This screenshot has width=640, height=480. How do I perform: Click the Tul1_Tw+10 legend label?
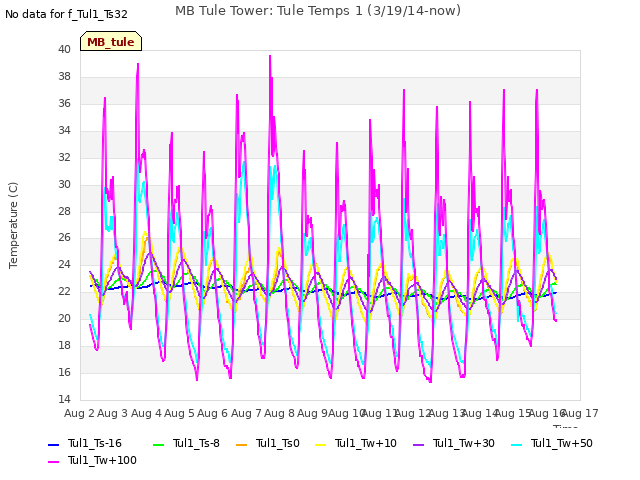pos(366,443)
